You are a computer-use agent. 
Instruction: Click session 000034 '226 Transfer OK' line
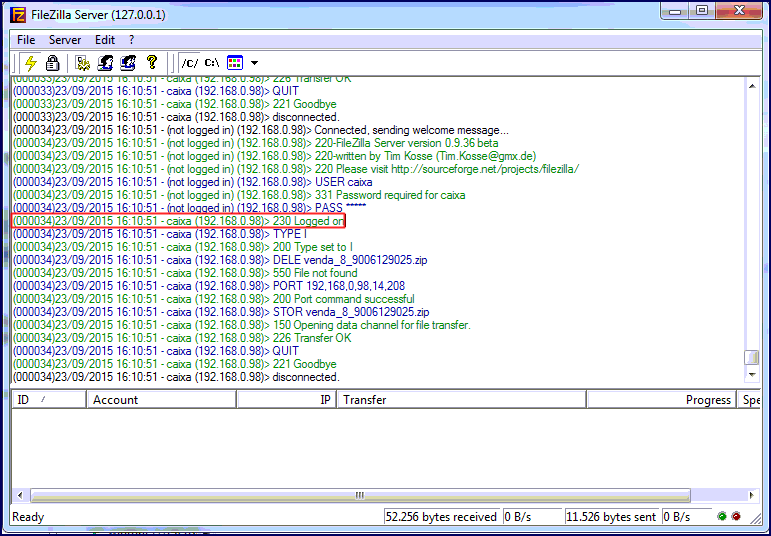[182, 338]
